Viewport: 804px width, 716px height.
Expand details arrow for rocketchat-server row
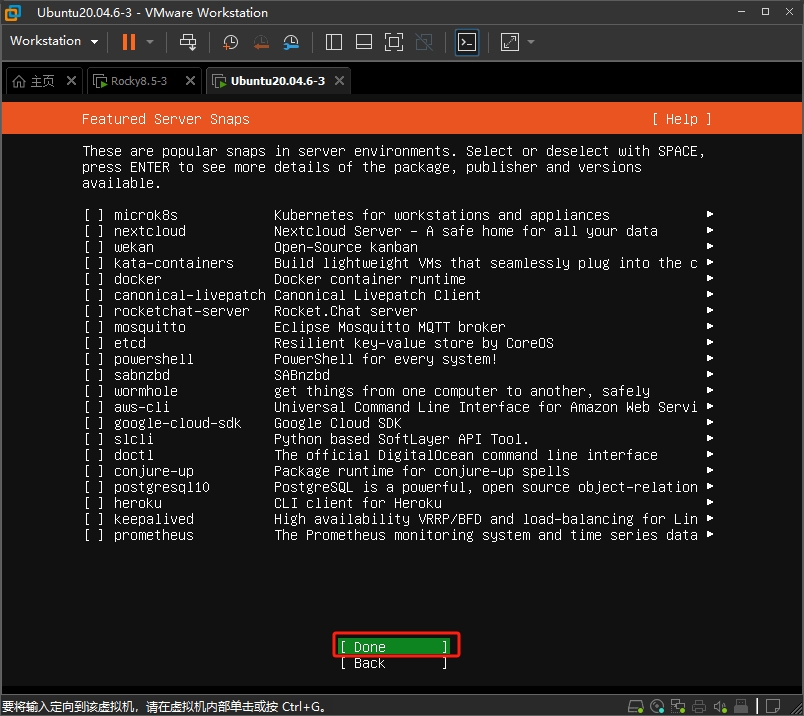[x=710, y=310]
